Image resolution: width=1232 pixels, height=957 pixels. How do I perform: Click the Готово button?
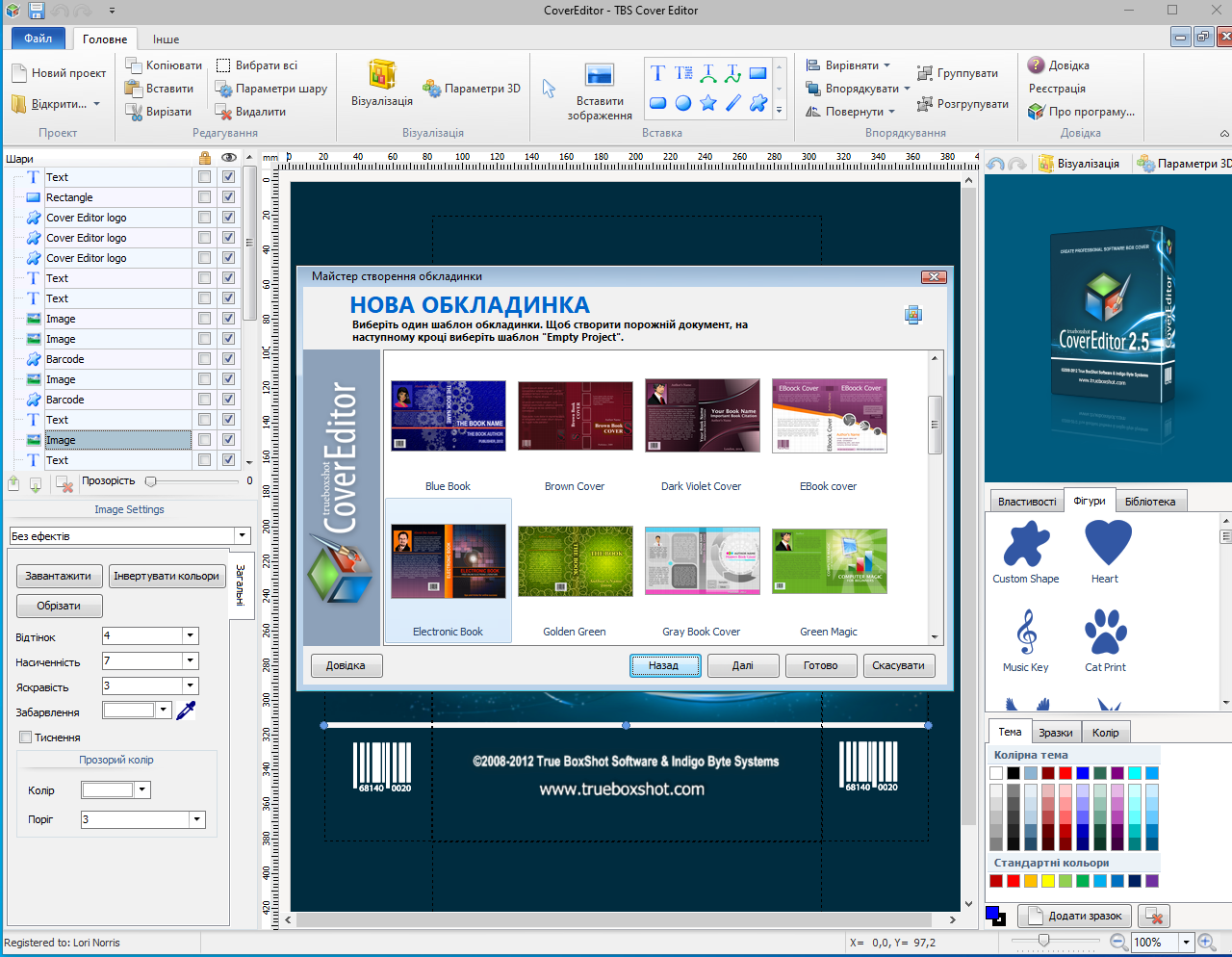[x=820, y=665]
